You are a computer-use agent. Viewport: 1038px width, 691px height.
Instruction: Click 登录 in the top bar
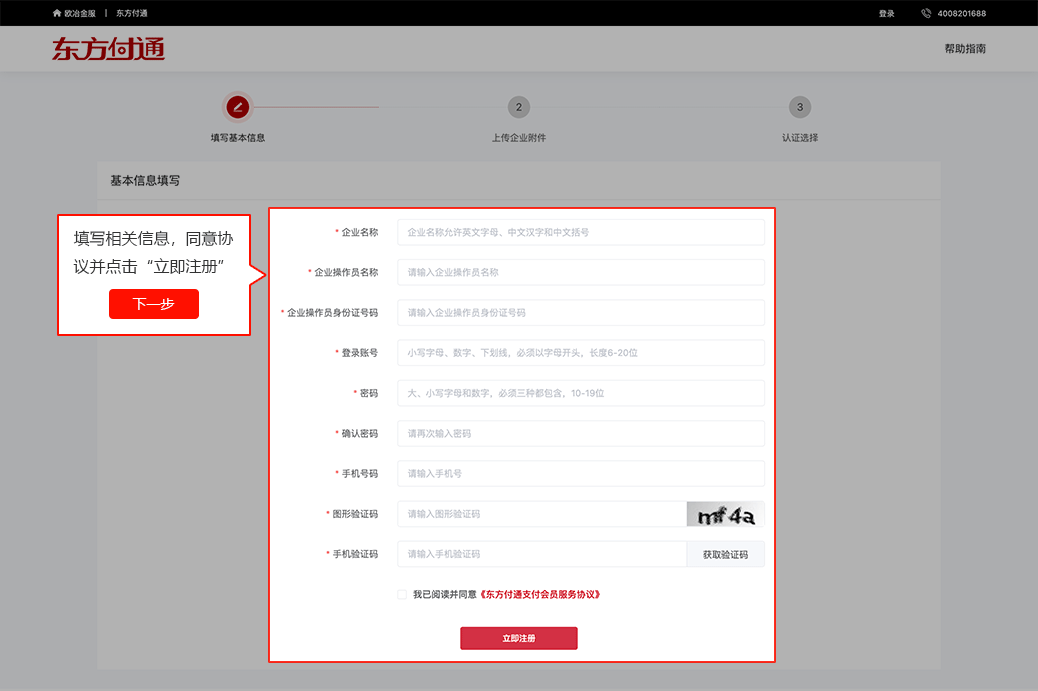(x=886, y=13)
